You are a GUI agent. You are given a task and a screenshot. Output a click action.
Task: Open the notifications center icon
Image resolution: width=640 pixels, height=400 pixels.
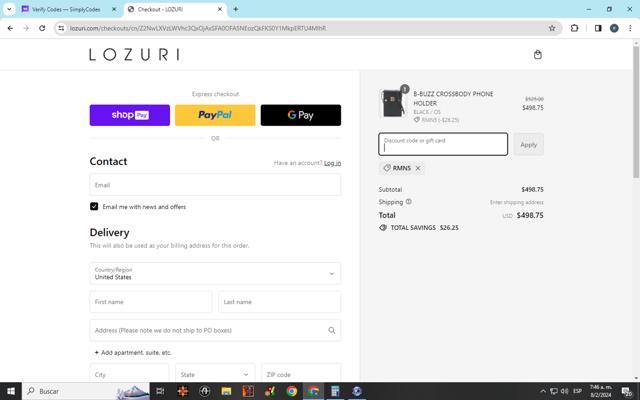pyautogui.click(x=627, y=391)
